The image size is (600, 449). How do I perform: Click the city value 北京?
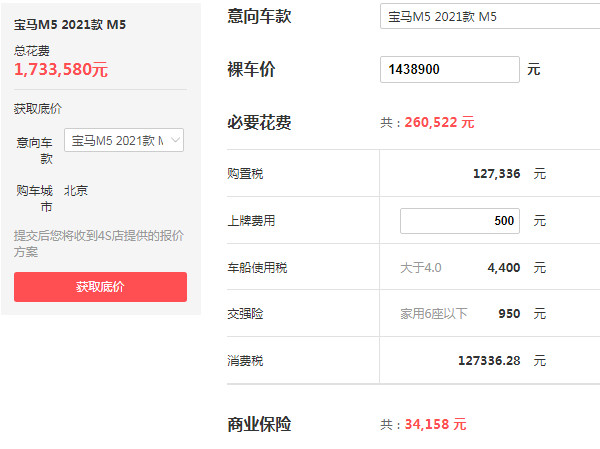[76, 191]
